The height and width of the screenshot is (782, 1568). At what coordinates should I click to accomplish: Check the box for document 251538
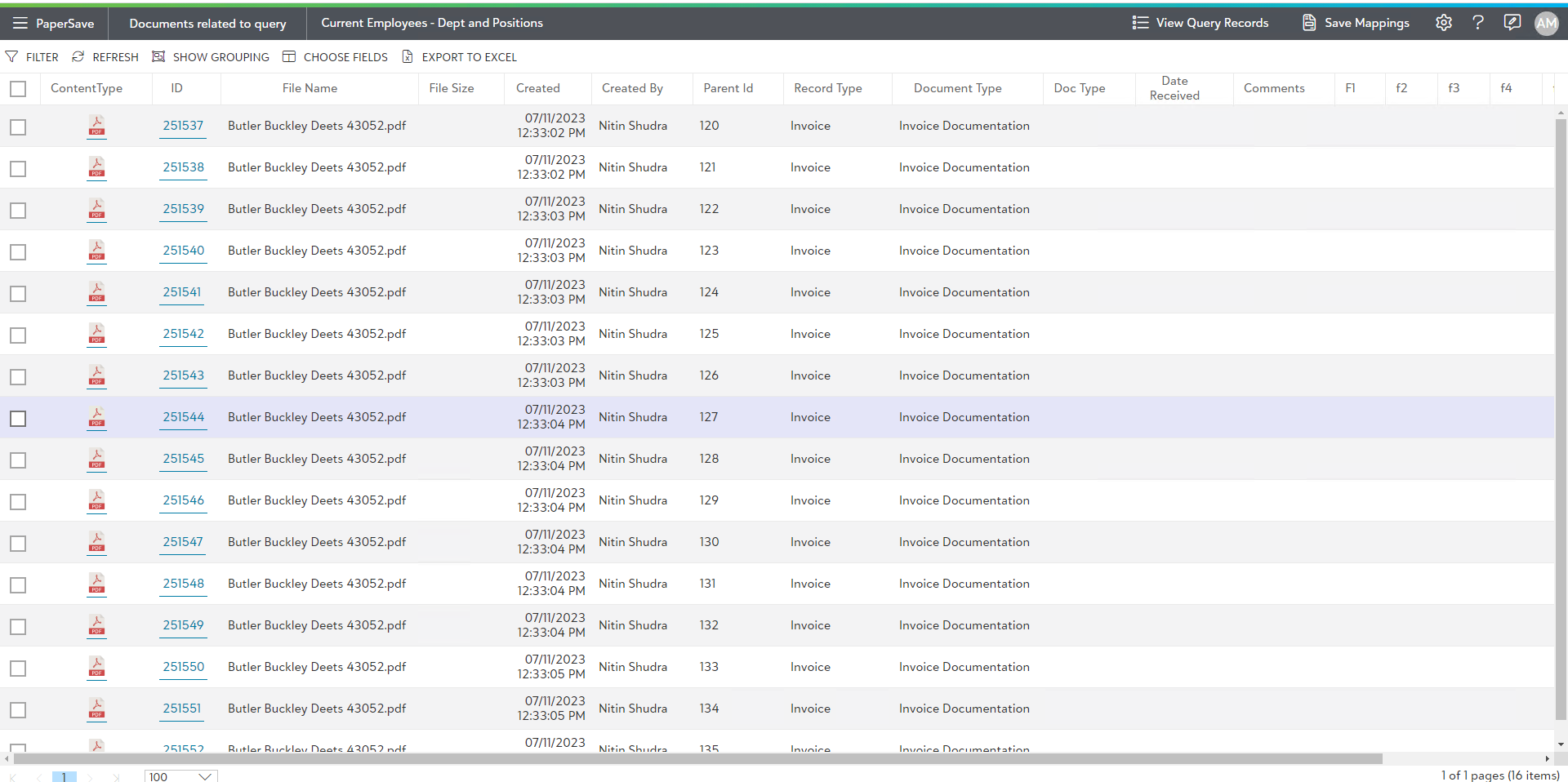click(18, 169)
